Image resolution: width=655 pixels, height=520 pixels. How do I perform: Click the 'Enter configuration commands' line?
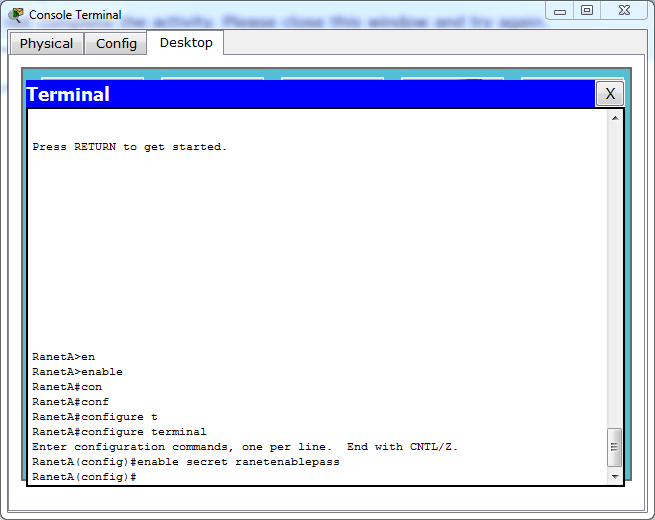pyautogui.click(x=245, y=447)
